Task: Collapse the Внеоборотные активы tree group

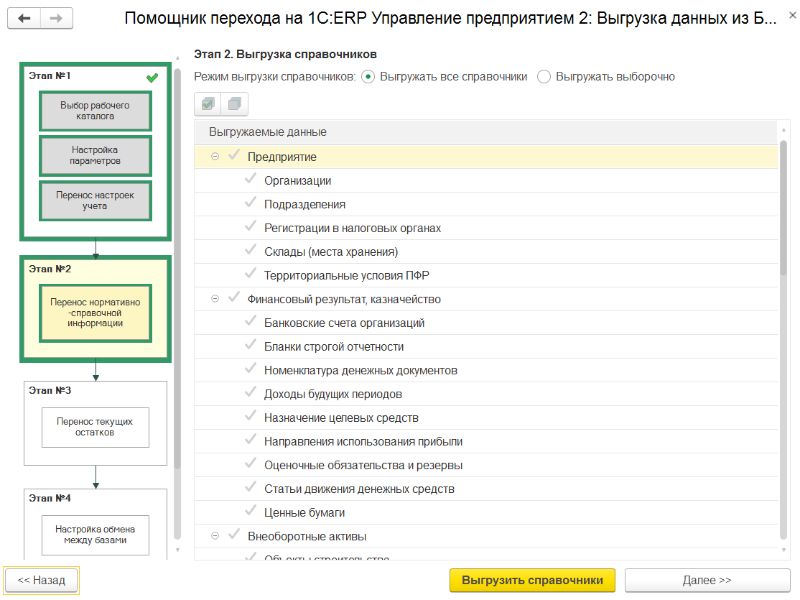Action: click(x=215, y=536)
